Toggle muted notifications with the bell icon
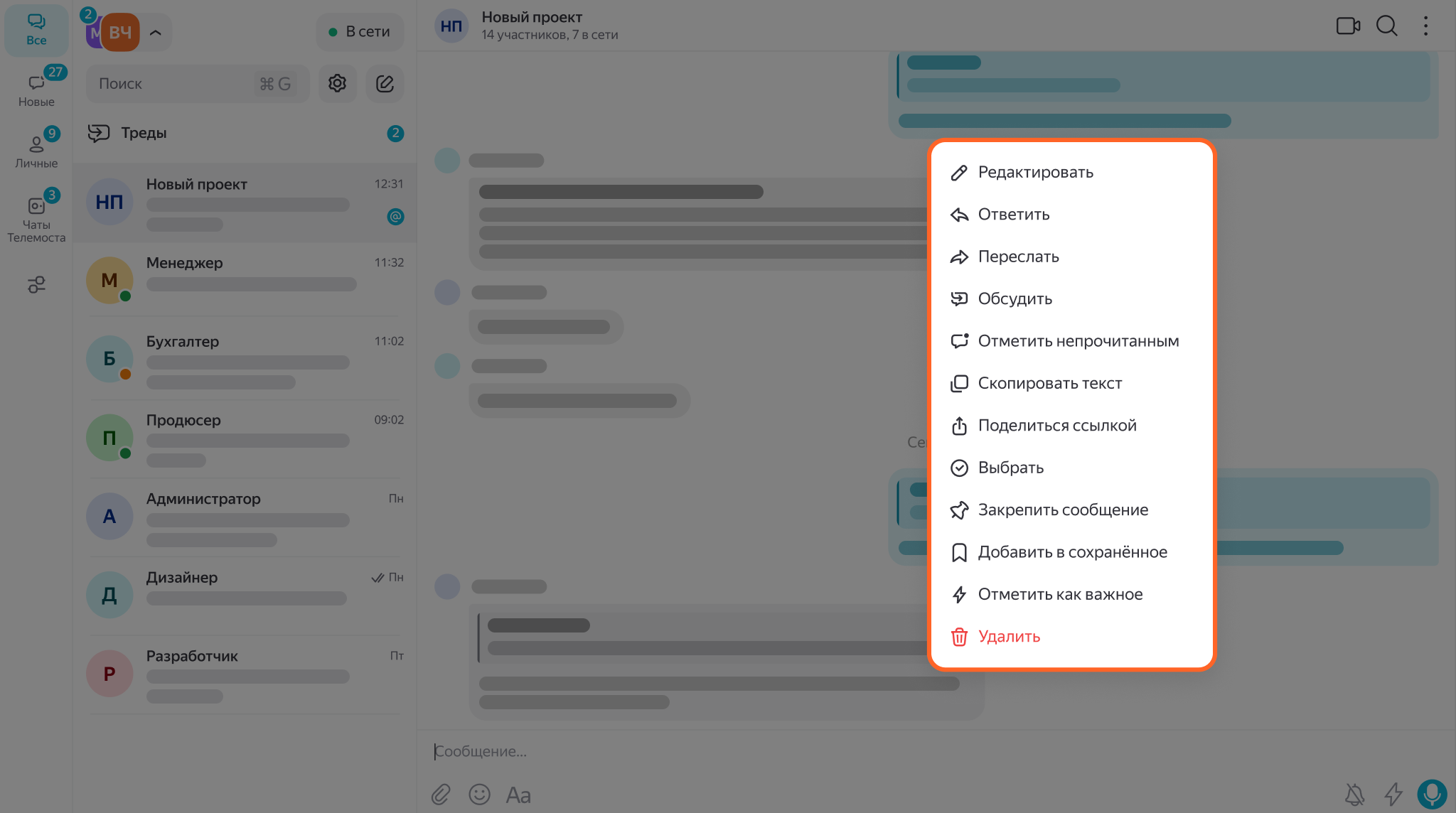This screenshot has width=1456, height=813. point(1355,795)
